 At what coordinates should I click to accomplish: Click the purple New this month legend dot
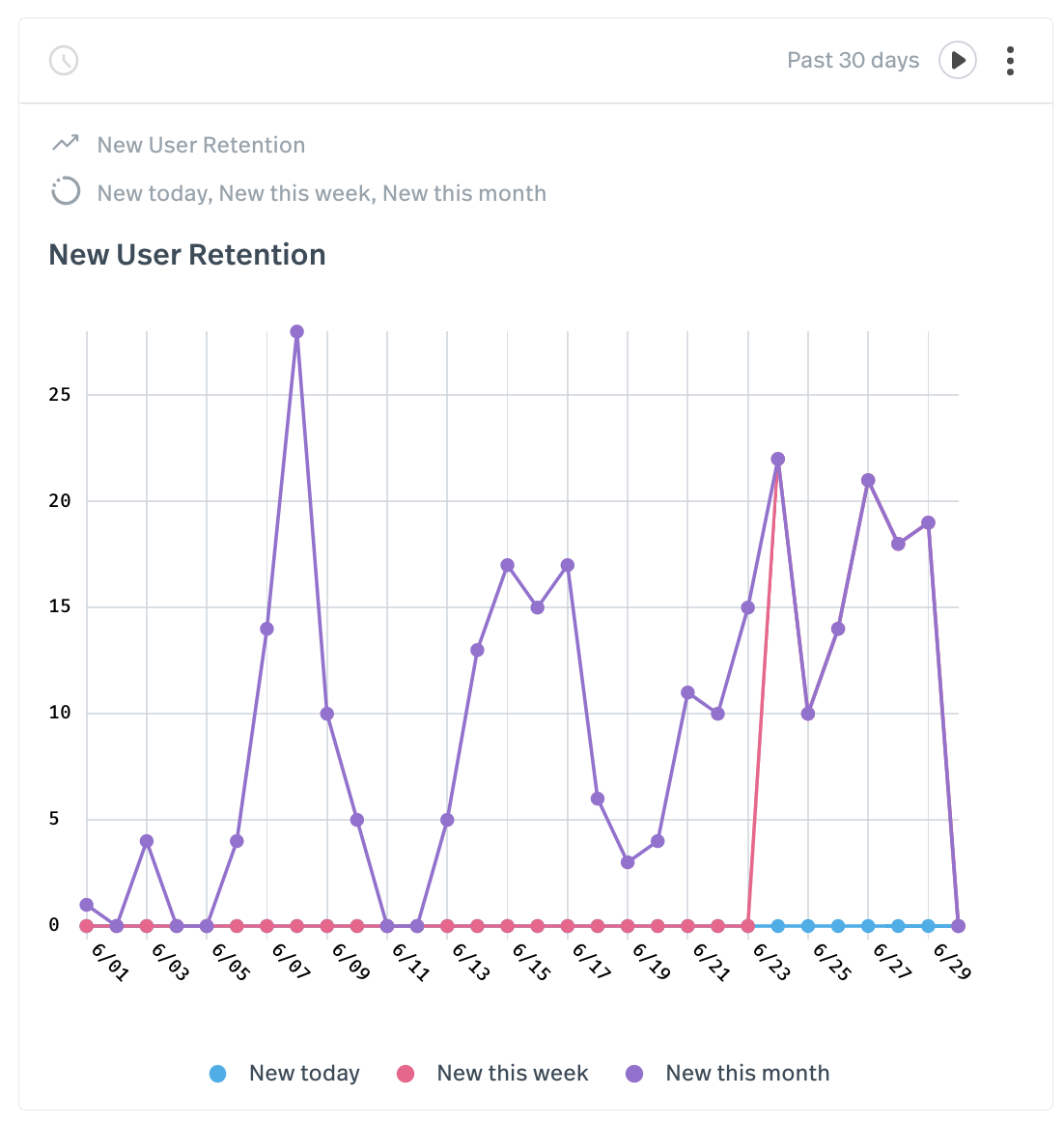click(x=632, y=1073)
